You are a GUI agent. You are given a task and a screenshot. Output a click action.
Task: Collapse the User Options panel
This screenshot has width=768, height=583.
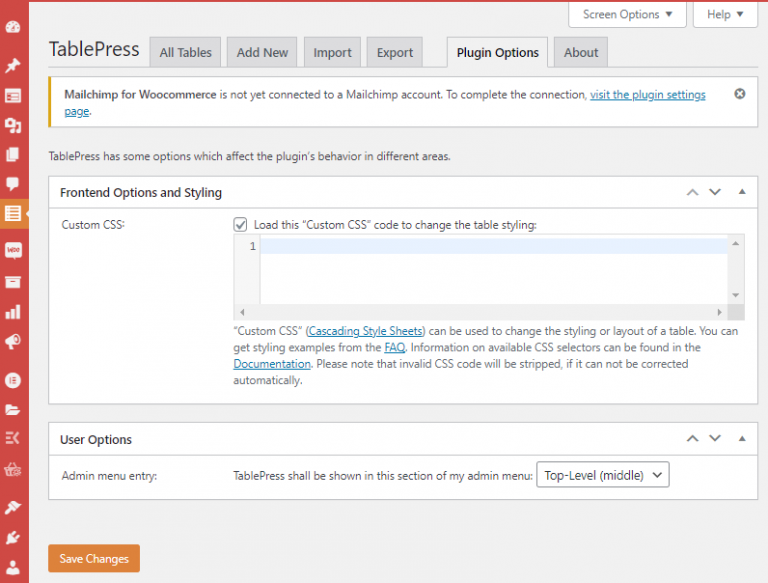[742, 438]
